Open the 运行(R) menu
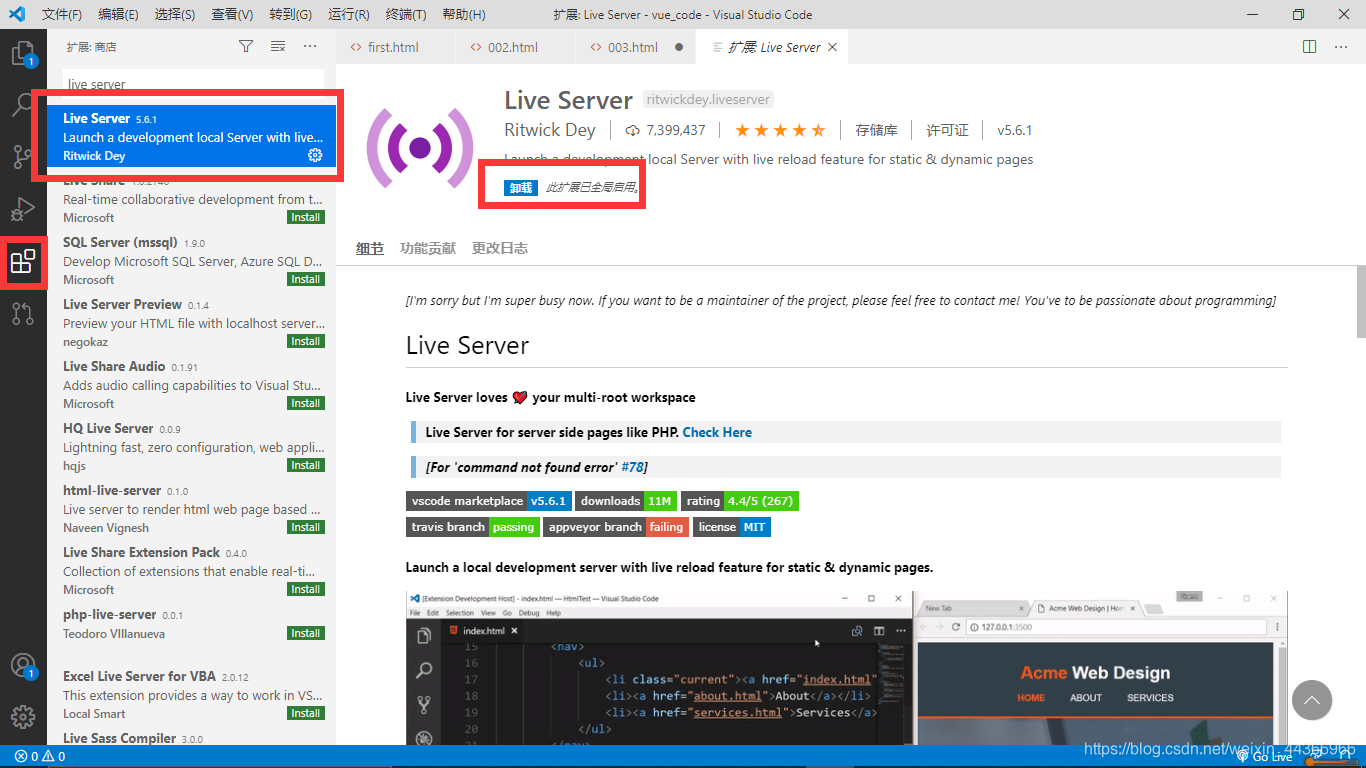This screenshot has height=768, width=1366. 348,15
